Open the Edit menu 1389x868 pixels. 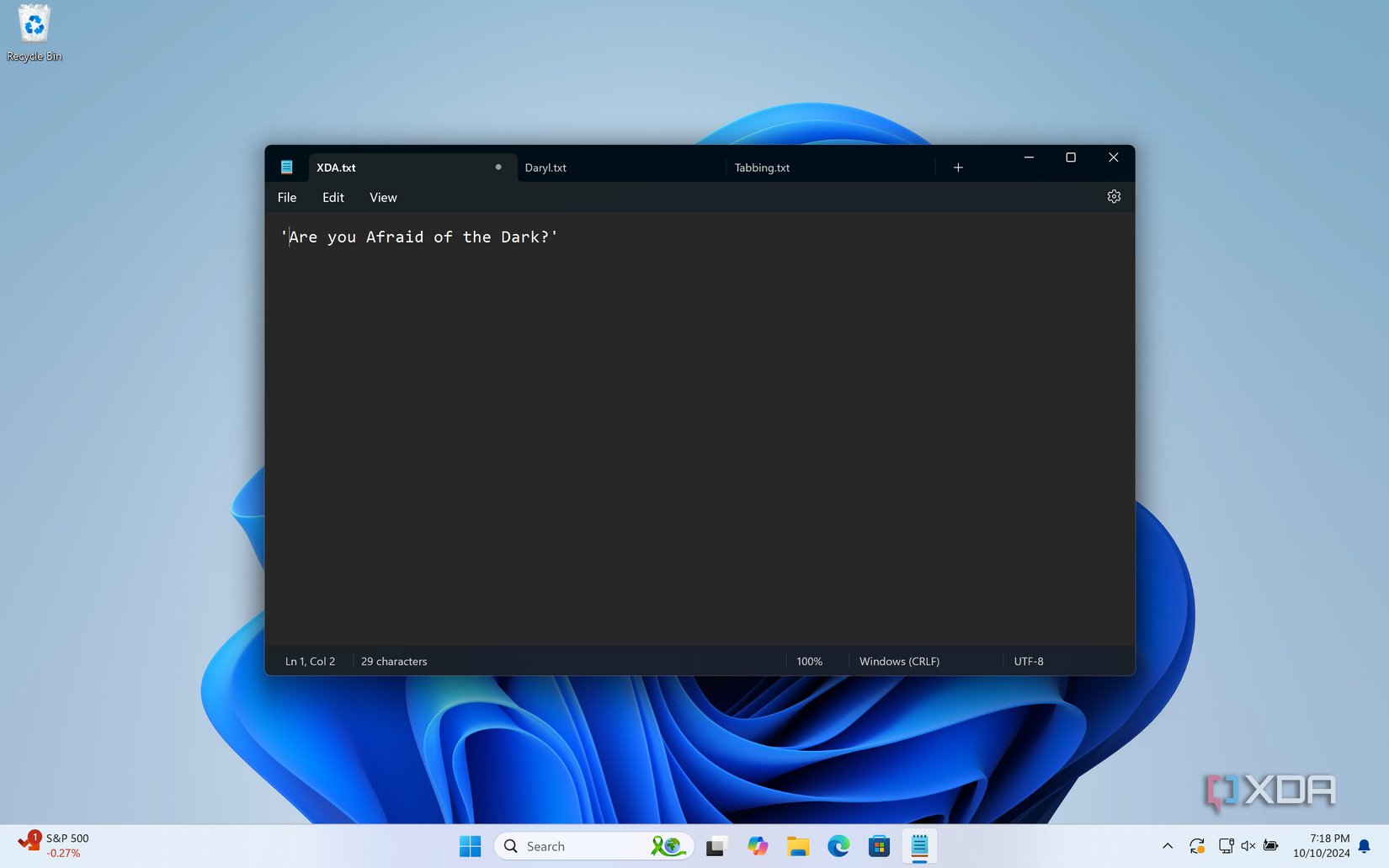pyautogui.click(x=333, y=198)
